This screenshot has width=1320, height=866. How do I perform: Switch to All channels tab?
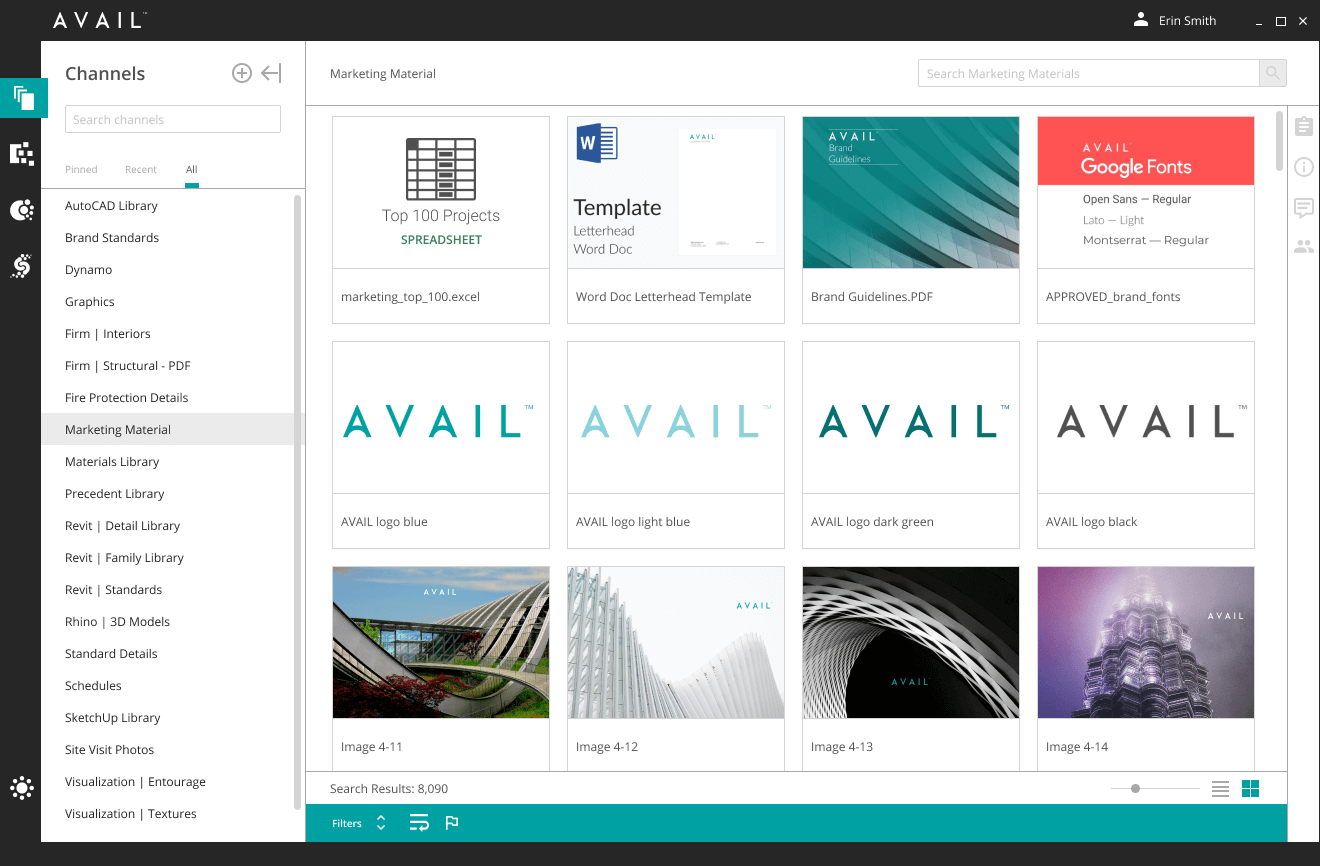(191, 170)
